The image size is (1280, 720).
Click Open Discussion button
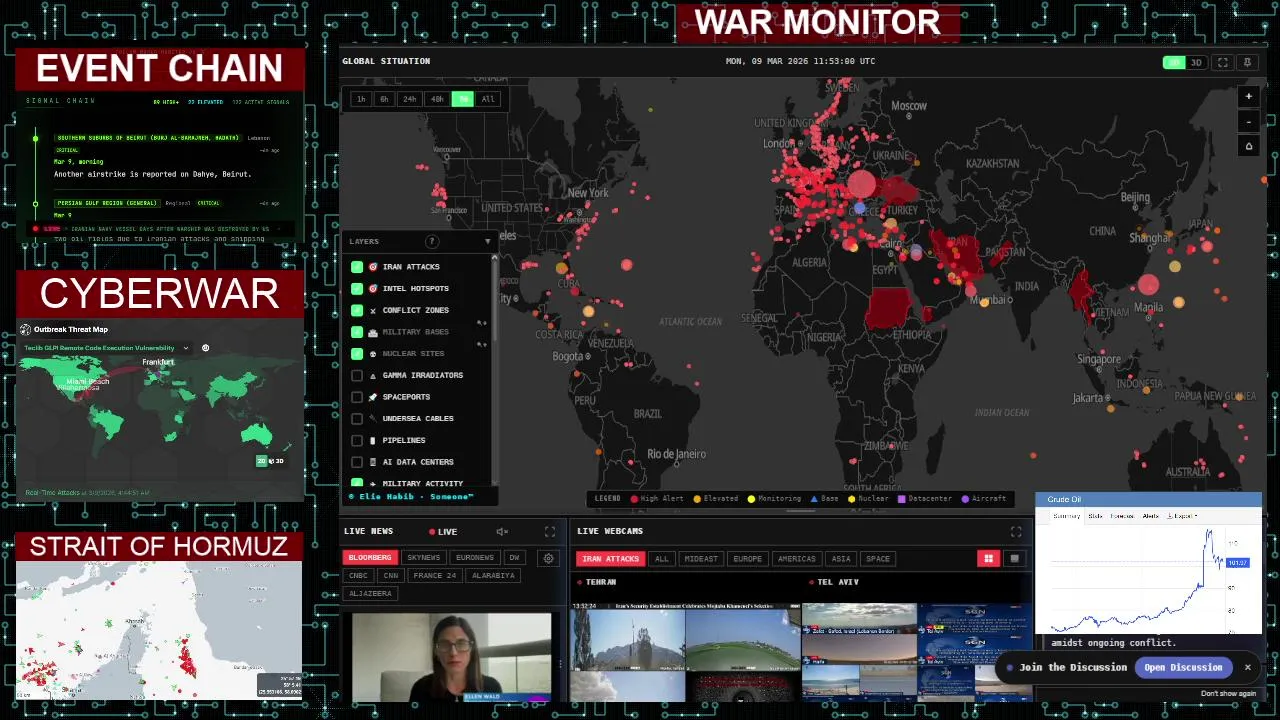coord(1183,667)
